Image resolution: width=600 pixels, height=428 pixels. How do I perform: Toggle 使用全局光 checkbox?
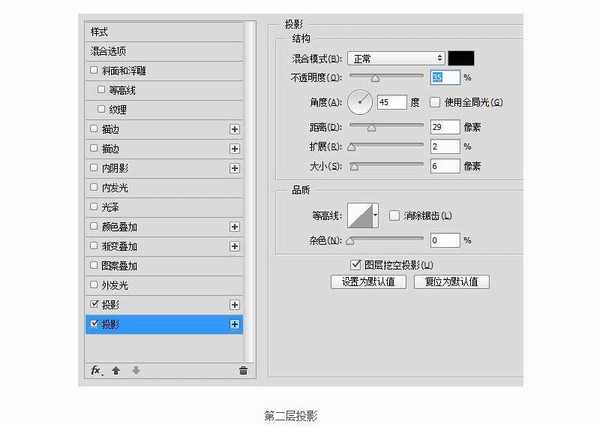(x=435, y=102)
